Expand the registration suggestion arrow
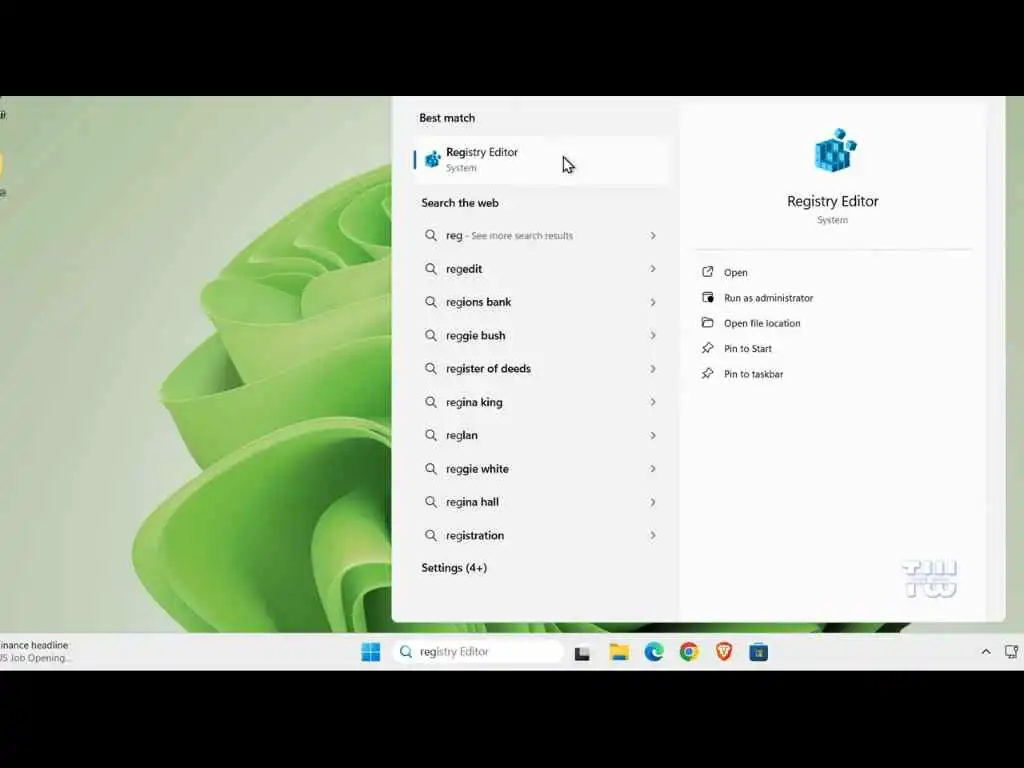 [652, 536]
